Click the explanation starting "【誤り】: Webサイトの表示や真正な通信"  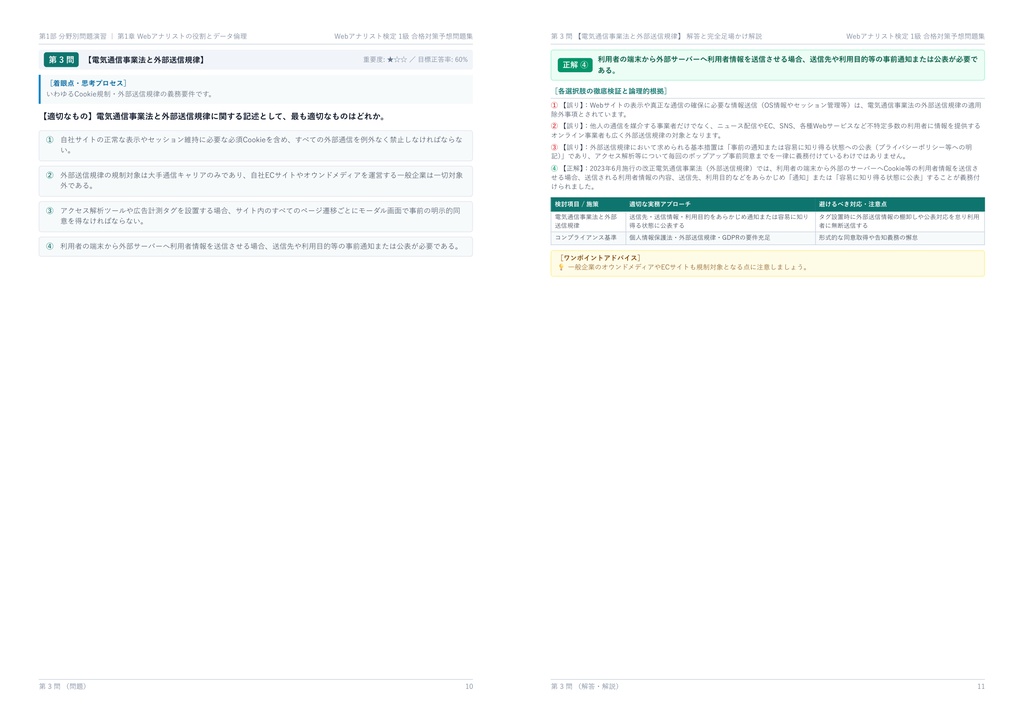[767, 110]
